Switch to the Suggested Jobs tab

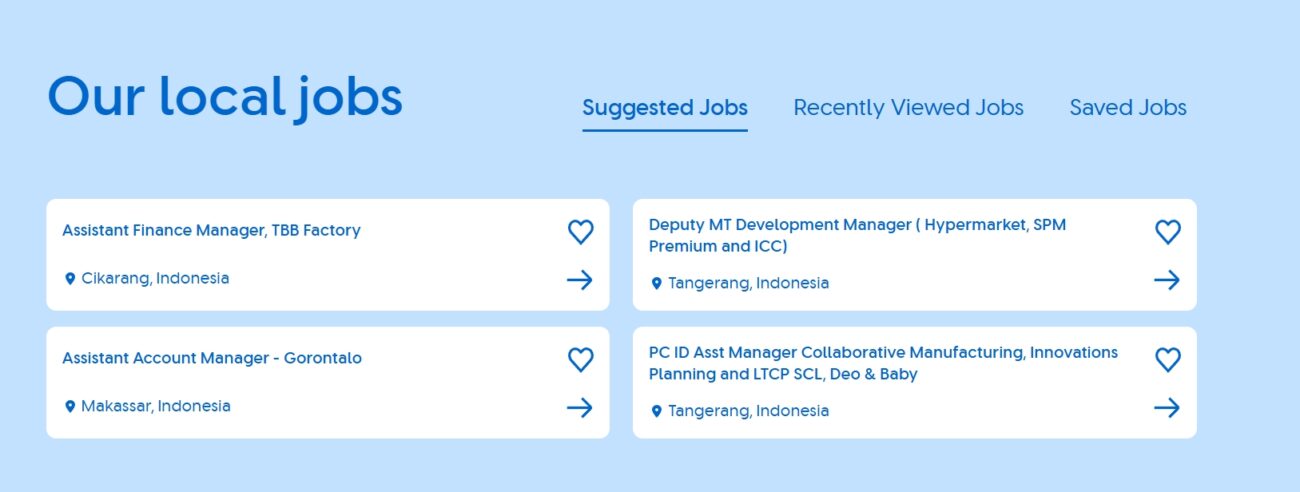point(665,108)
